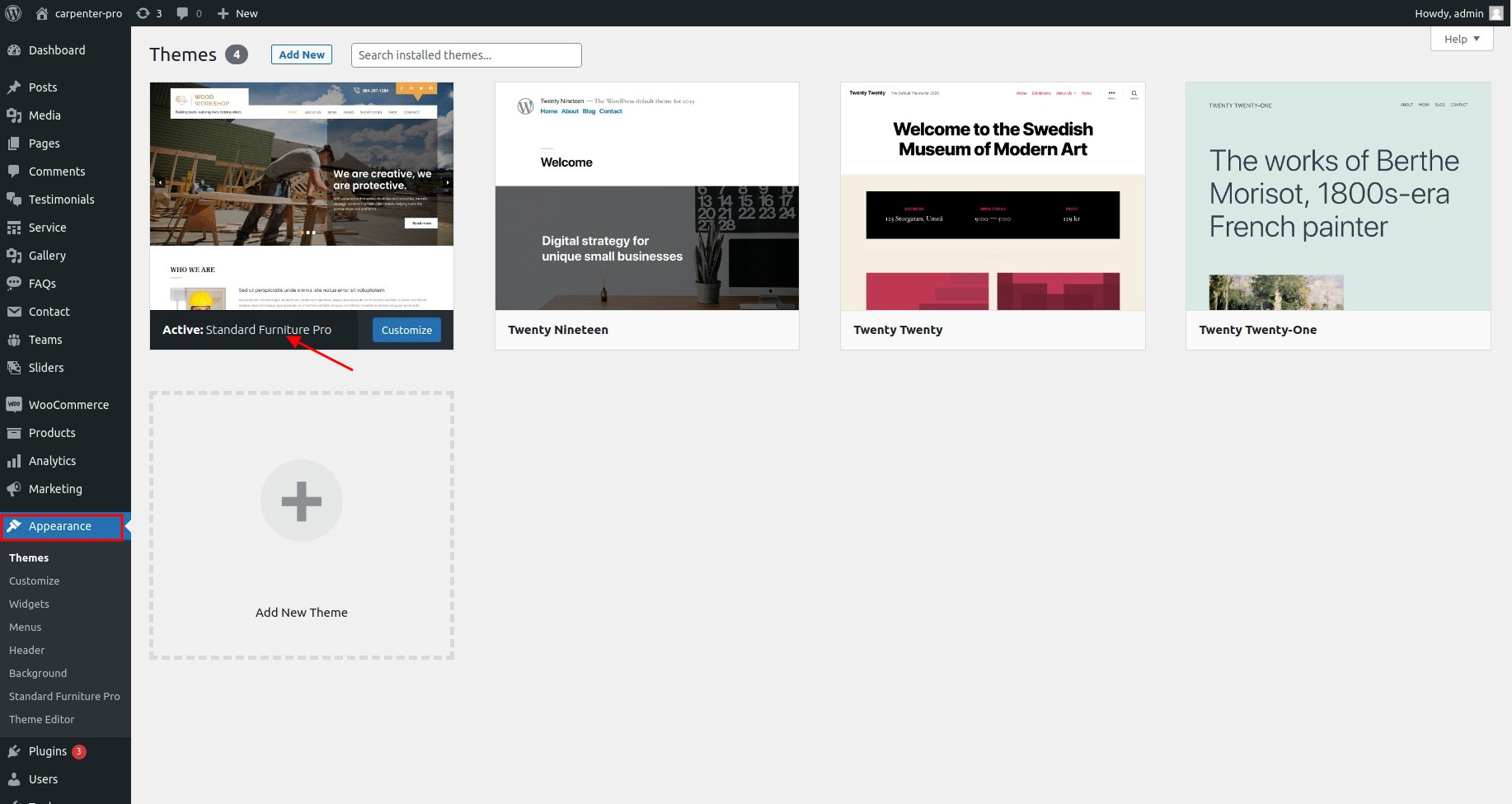Click the Marketing megaphone icon
This screenshot has width=1512, height=804.
tap(14, 489)
